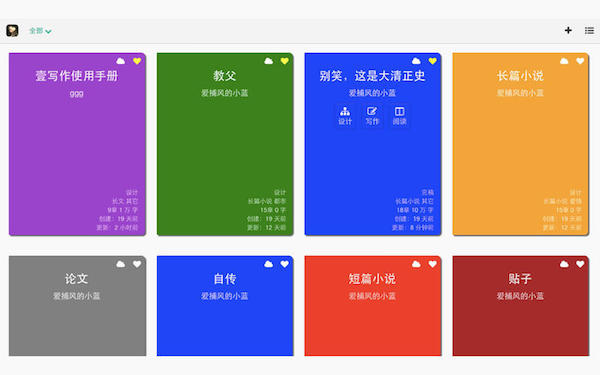Click the author name under 贴子
This screenshot has height=375, width=600.
pyautogui.click(x=520, y=296)
